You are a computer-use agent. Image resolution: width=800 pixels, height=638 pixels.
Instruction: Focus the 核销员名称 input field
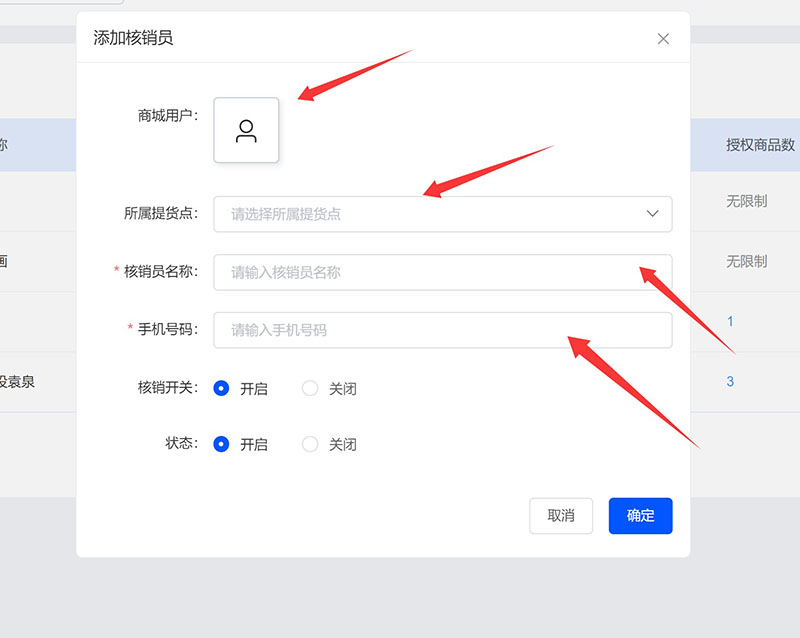tap(442, 272)
